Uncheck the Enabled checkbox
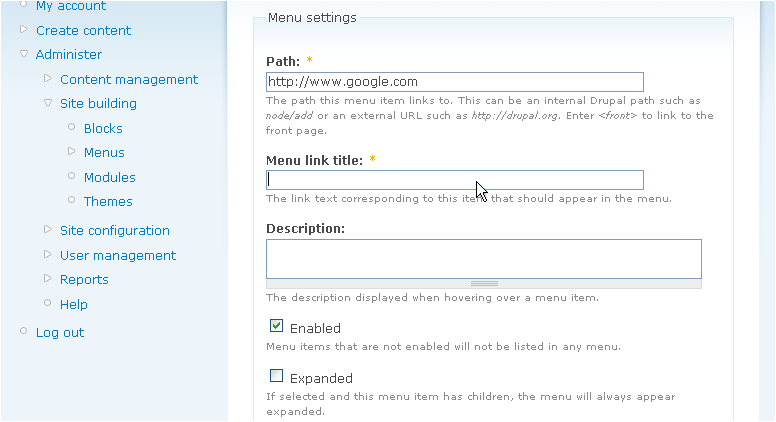 [x=277, y=326]
